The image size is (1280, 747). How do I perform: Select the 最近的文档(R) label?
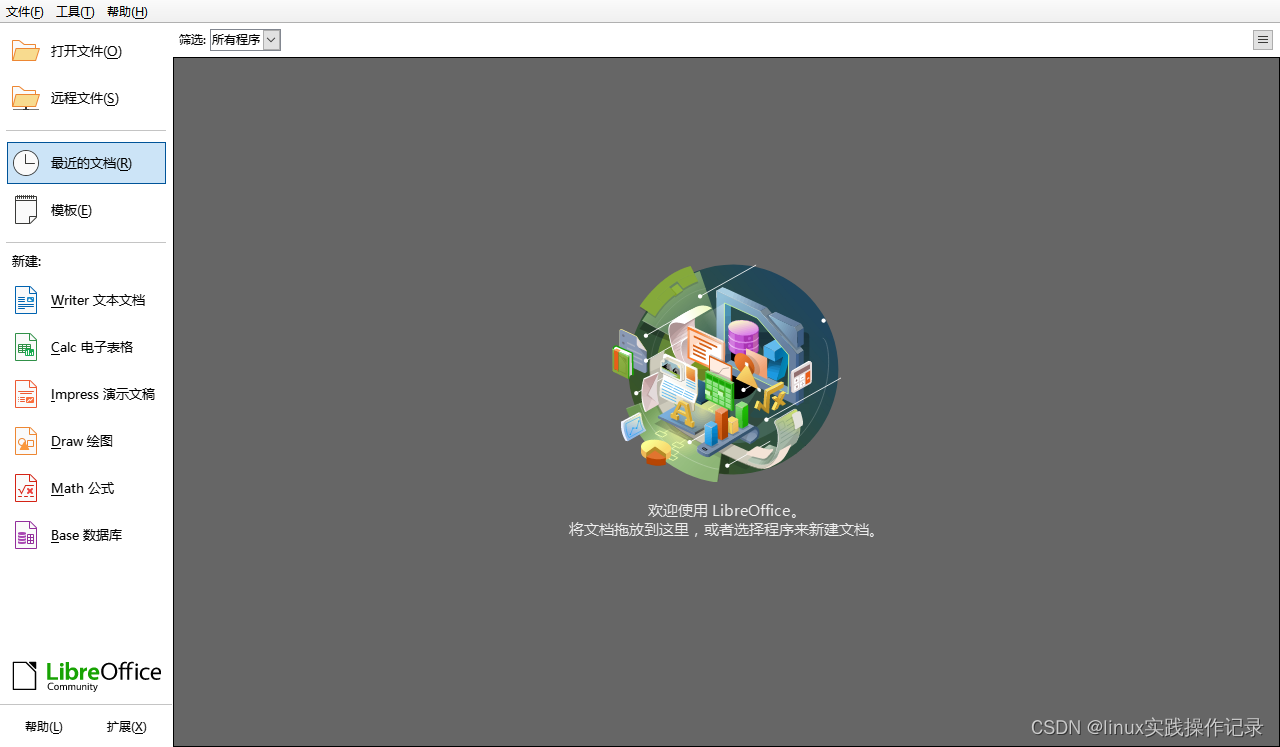pos(91,163)
